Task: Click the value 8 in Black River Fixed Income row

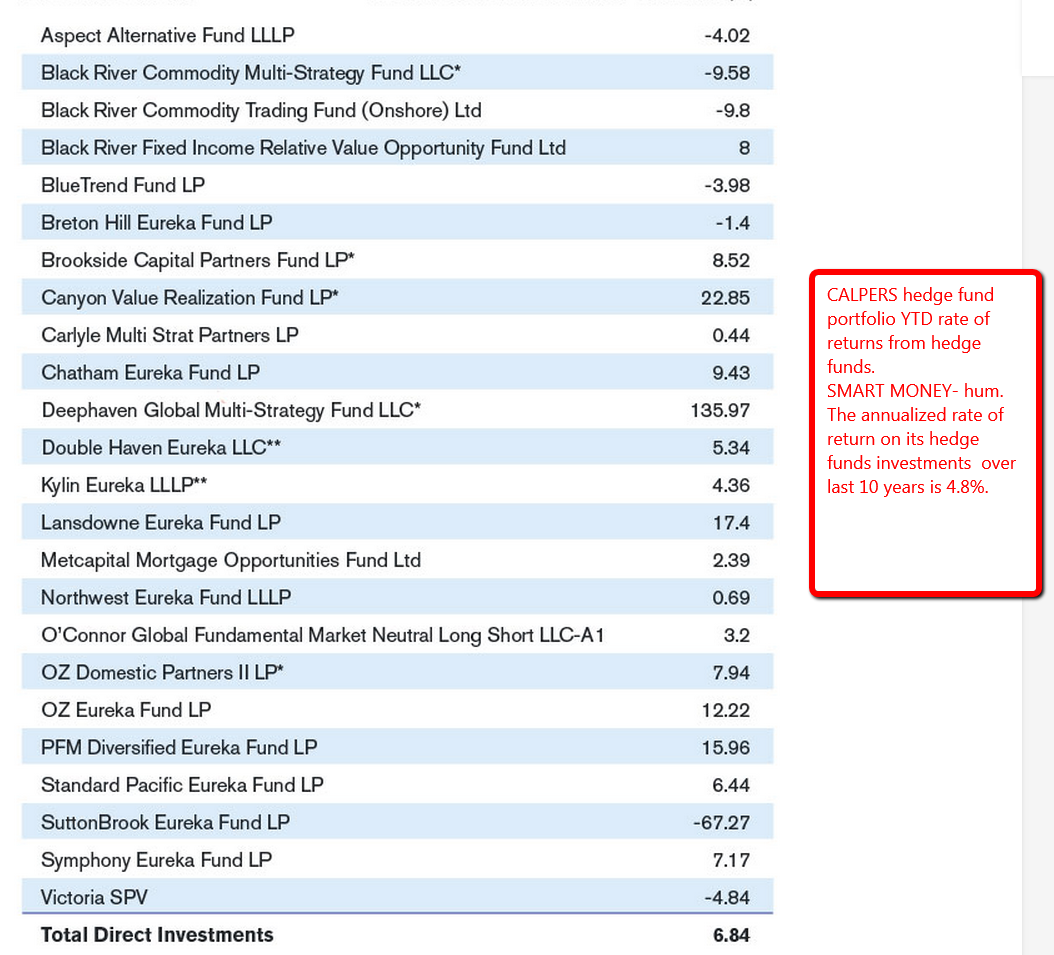Action: [x=744, y=148]
